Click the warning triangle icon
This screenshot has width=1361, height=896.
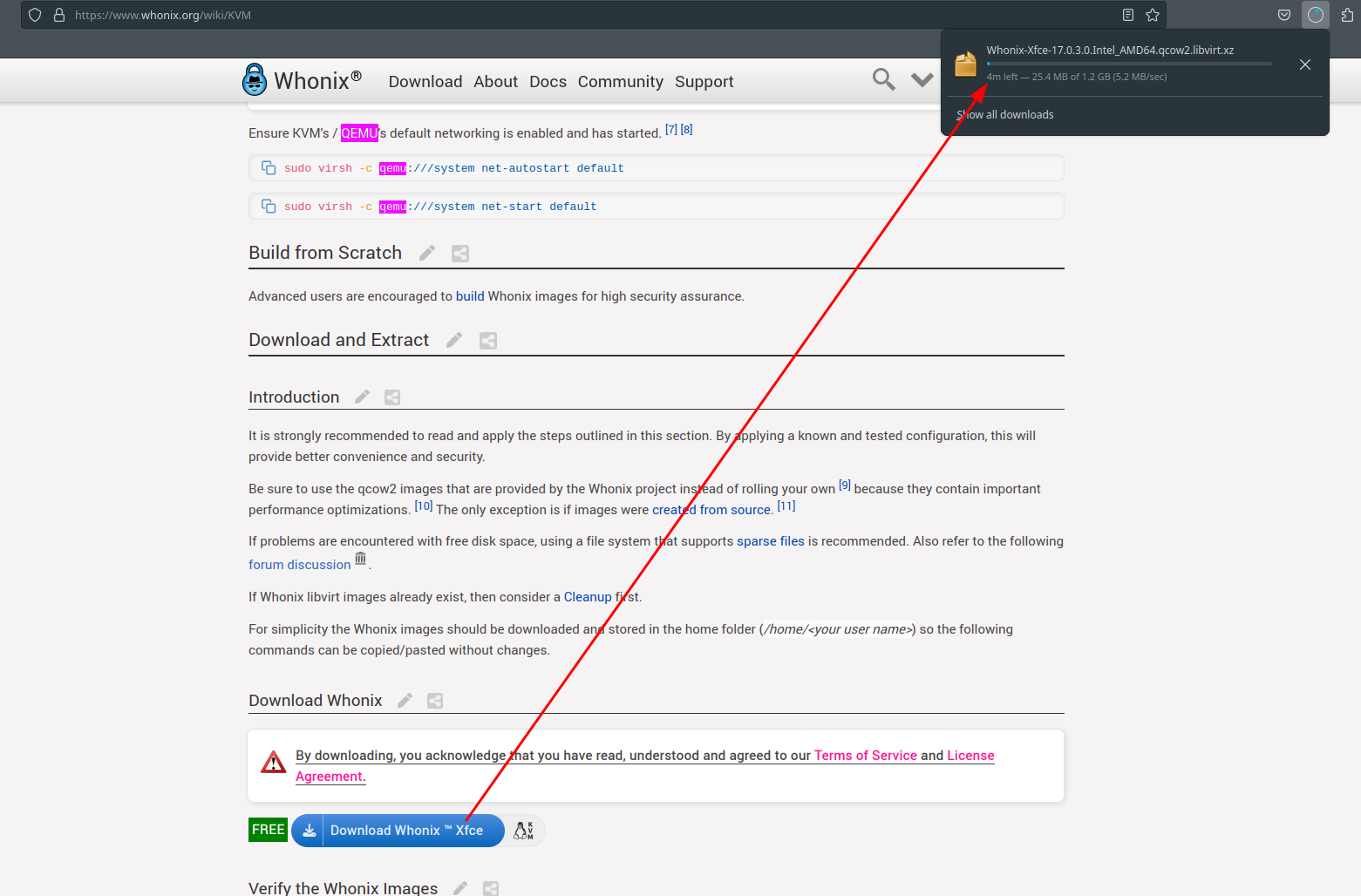(274, 763)
